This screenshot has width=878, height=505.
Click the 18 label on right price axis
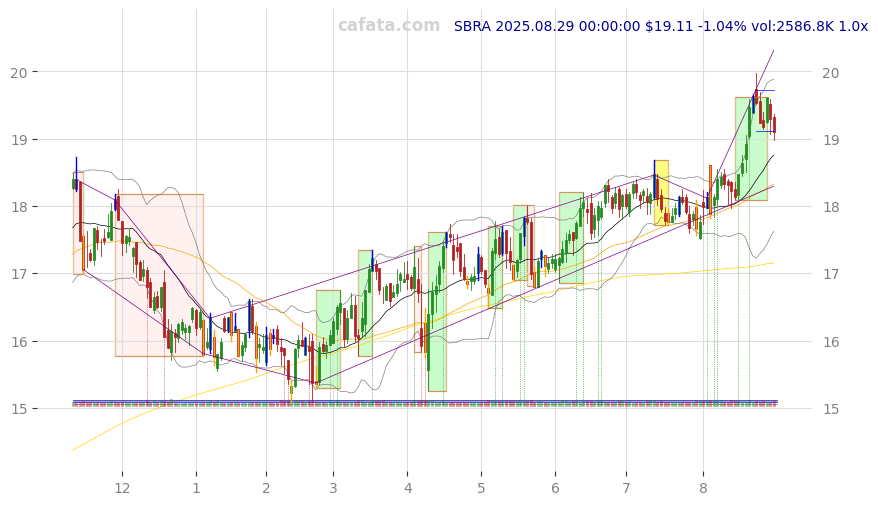pos(832,207)
